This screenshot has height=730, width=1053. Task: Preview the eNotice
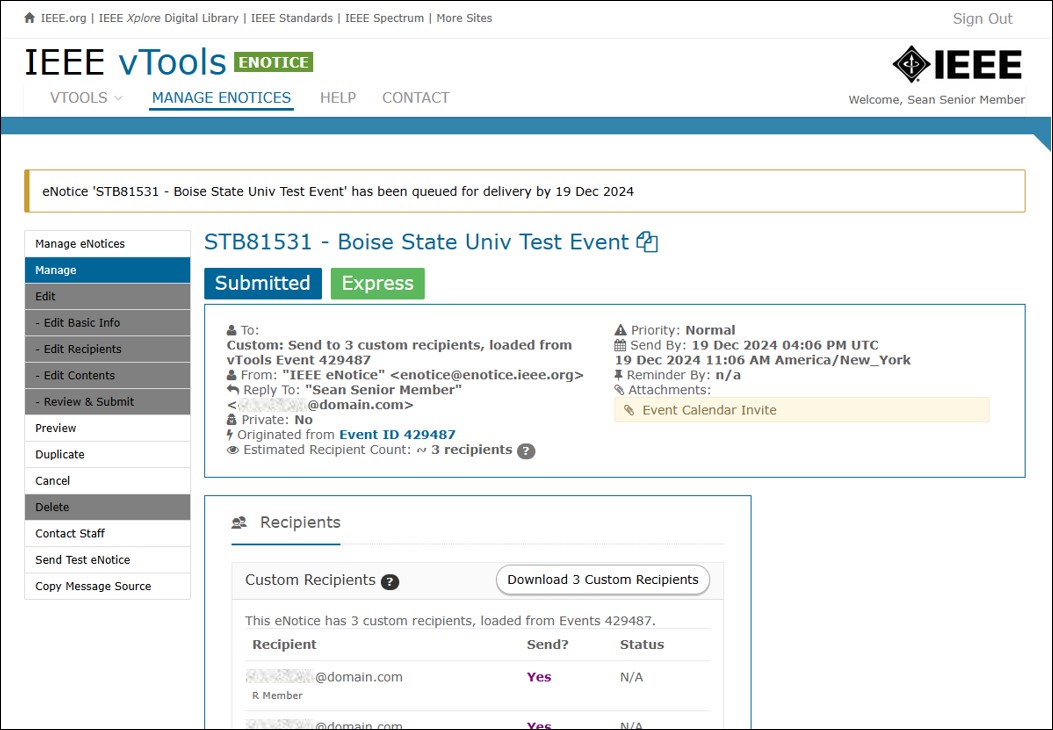click(x=107, y=428)
